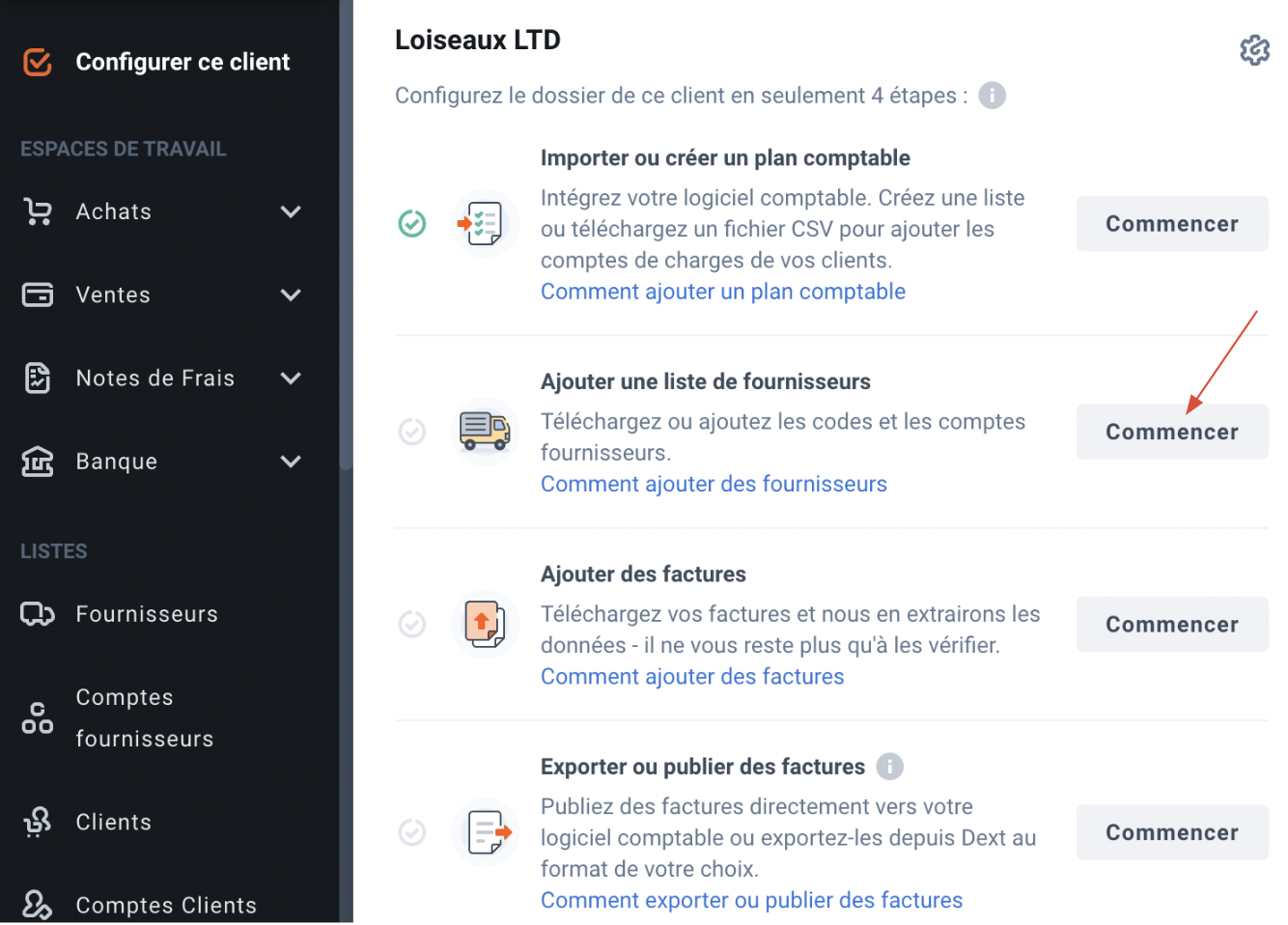
Task: Toggle completed check for plan comptable step
Action: (412, 224)
